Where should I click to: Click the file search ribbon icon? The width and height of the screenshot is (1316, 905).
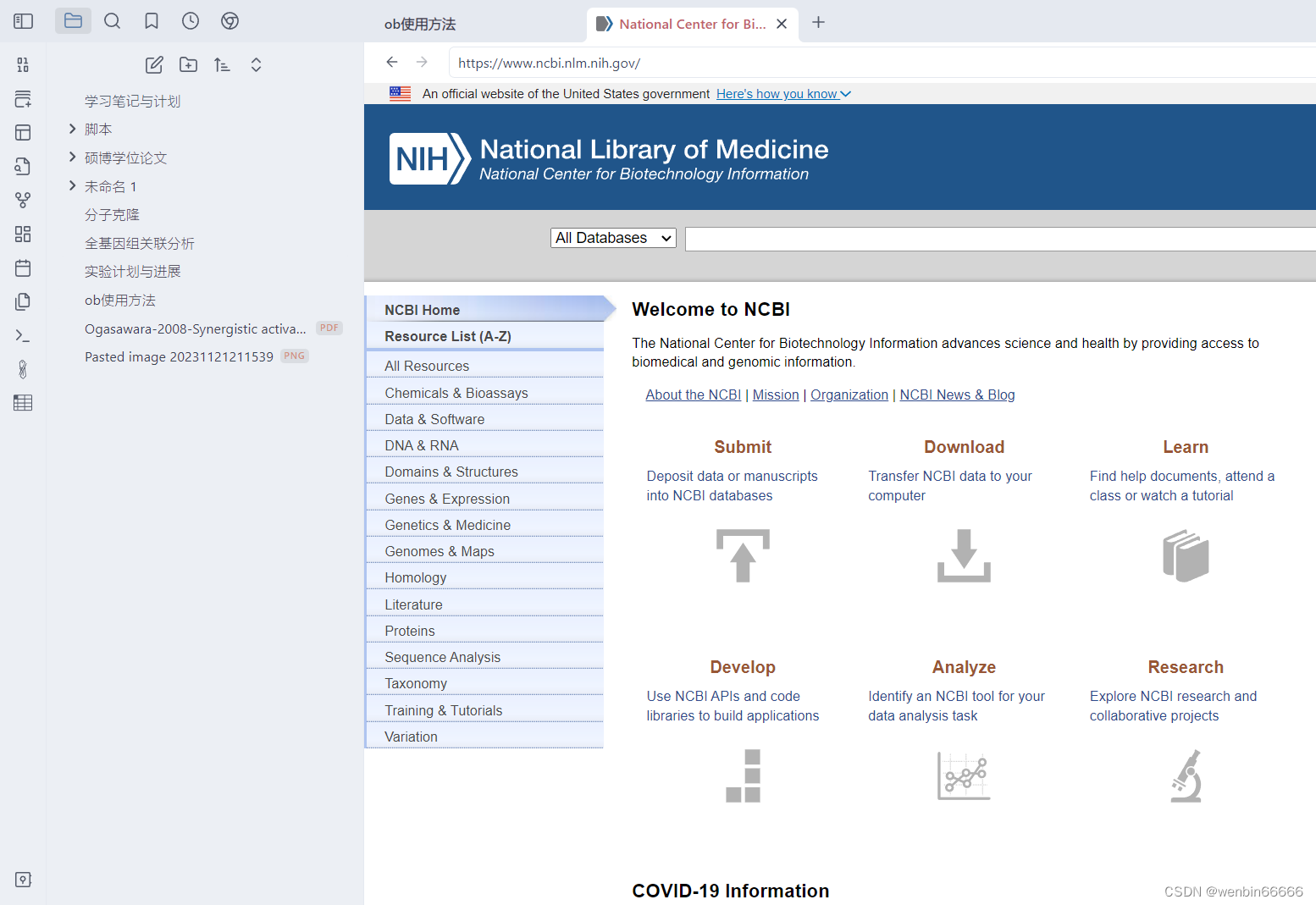coord(23,166)
